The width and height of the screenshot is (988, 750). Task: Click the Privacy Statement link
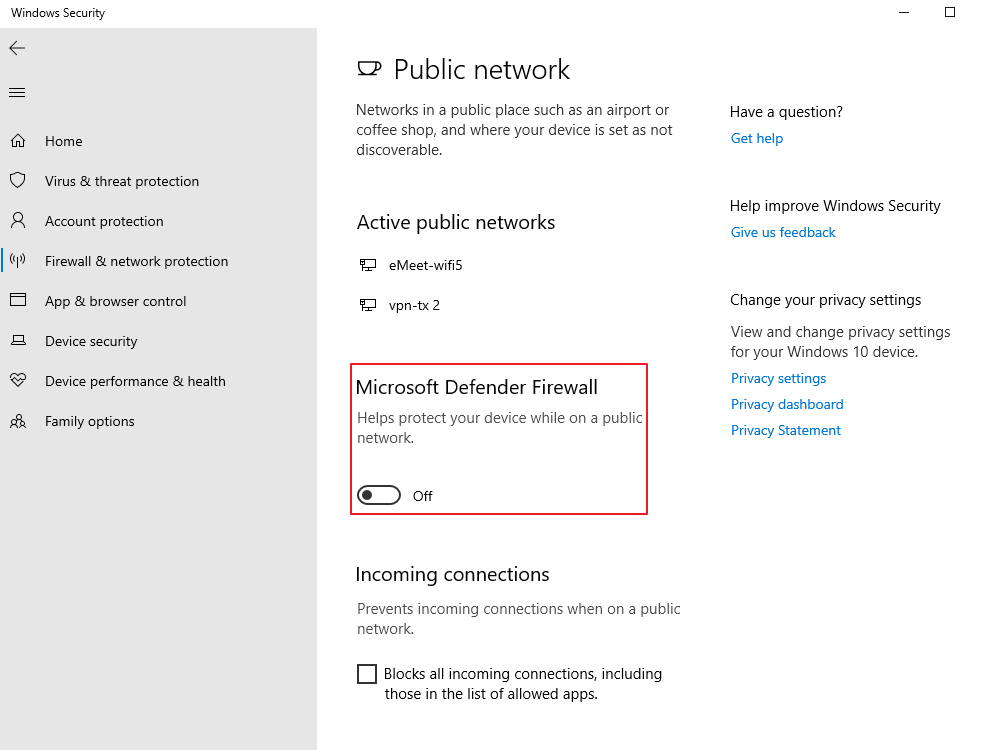[786, 430]
